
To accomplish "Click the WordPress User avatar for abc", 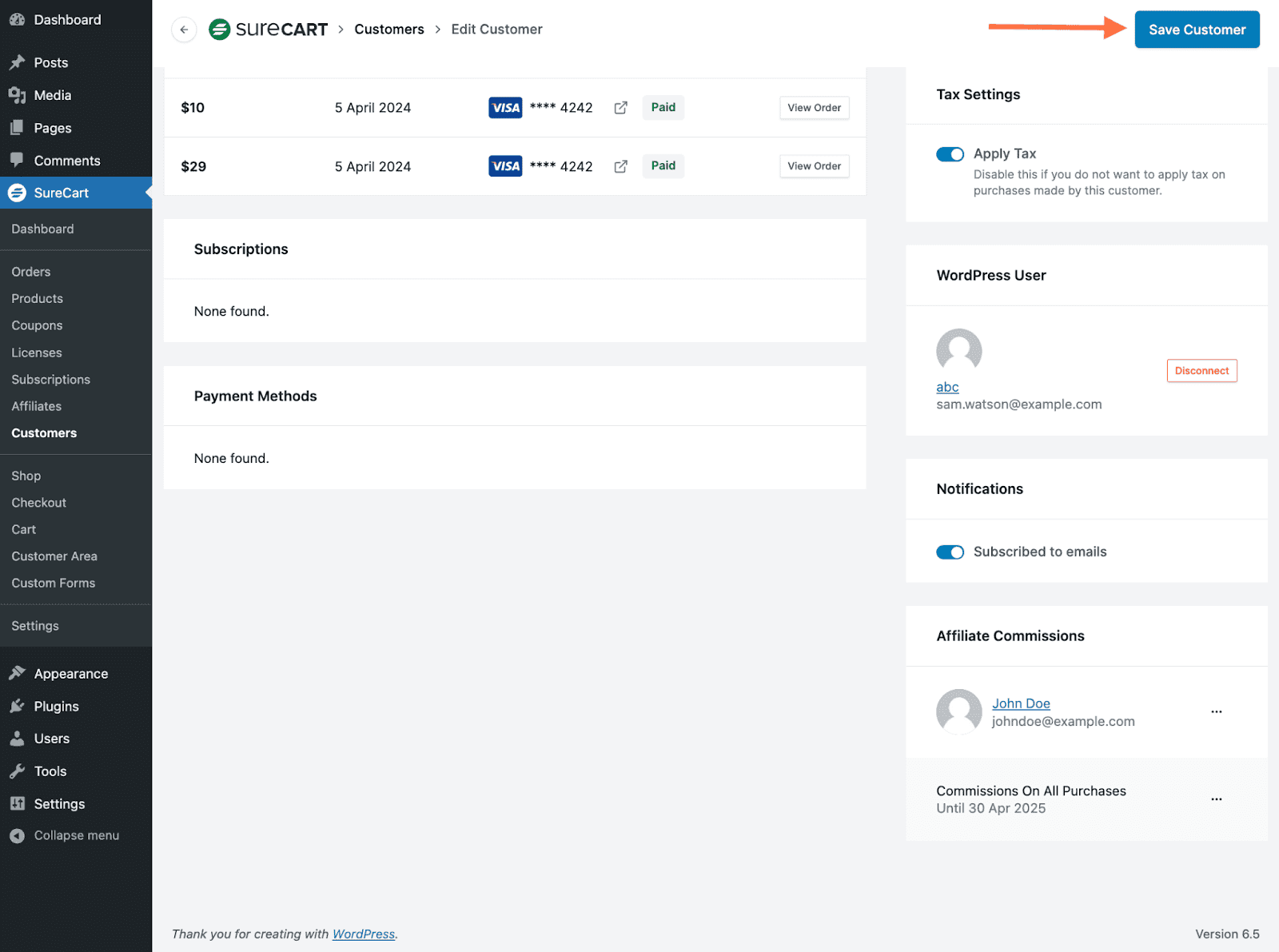I will [958, 351].
